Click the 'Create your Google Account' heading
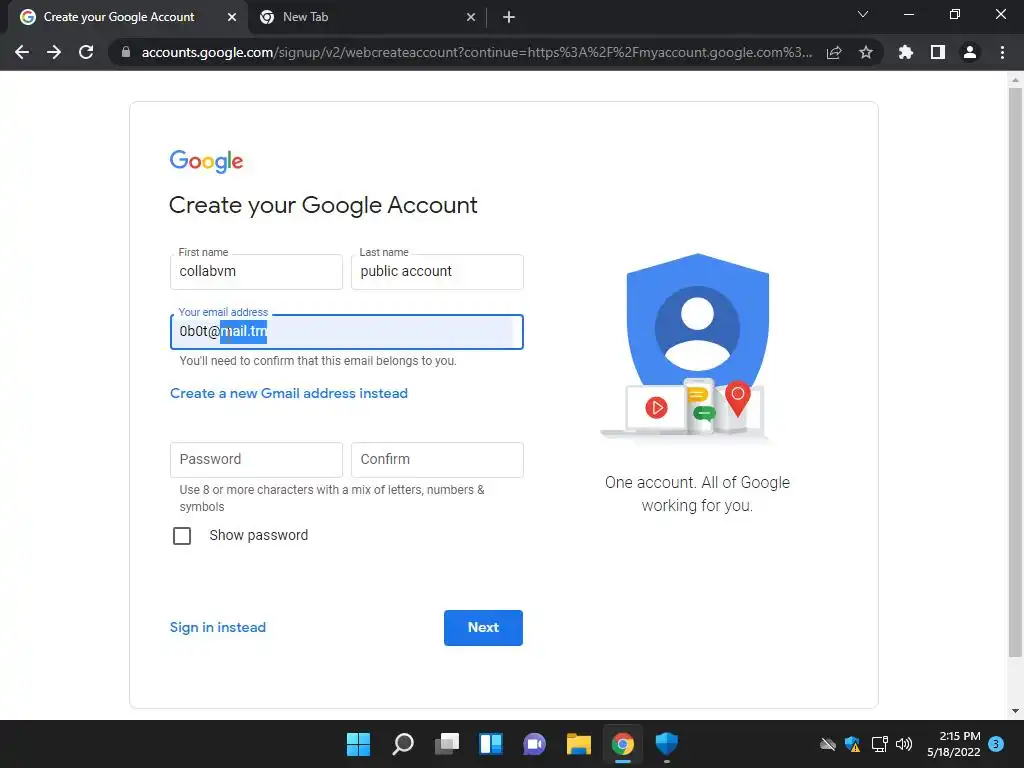The image size is (1024, 768). 323,205
